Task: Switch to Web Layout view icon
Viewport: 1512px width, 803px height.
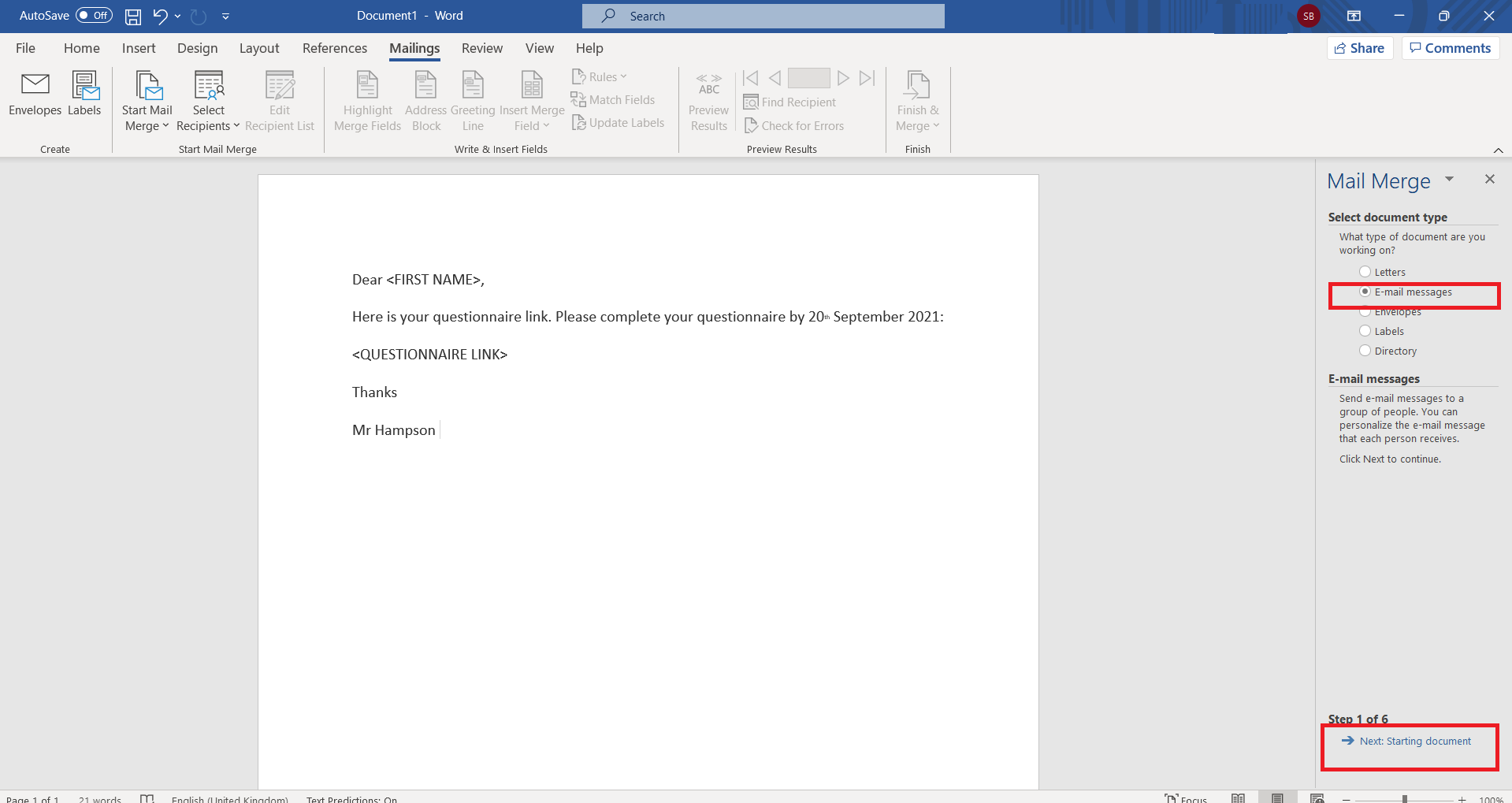Action: (x=1317, y=797)
